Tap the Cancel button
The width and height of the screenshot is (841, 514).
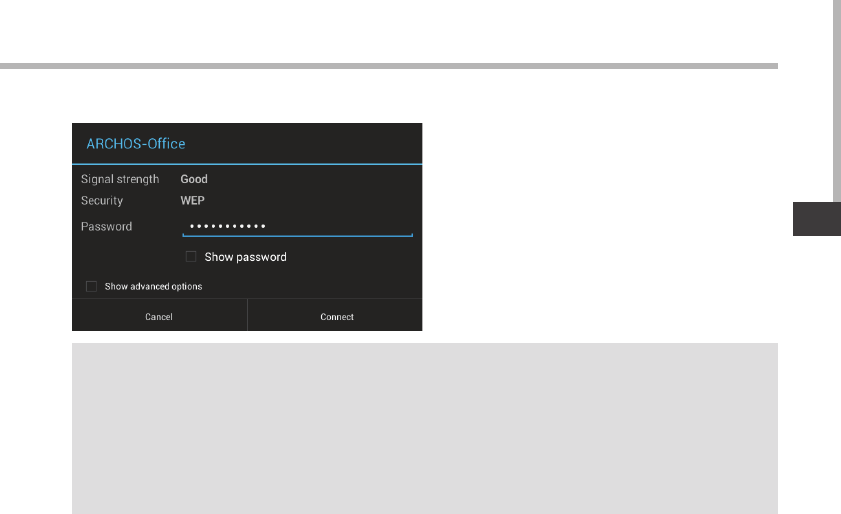pyautogui.click(x=159, y=317)
